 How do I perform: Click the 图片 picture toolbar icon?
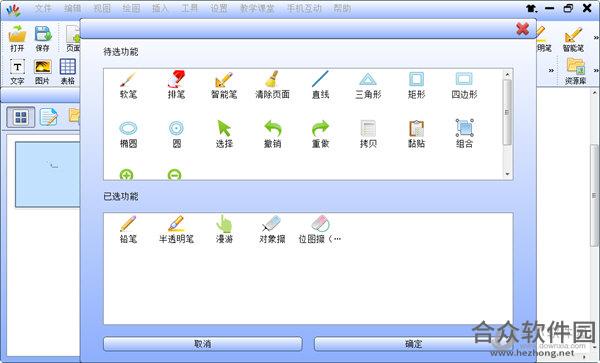point(42,72)
